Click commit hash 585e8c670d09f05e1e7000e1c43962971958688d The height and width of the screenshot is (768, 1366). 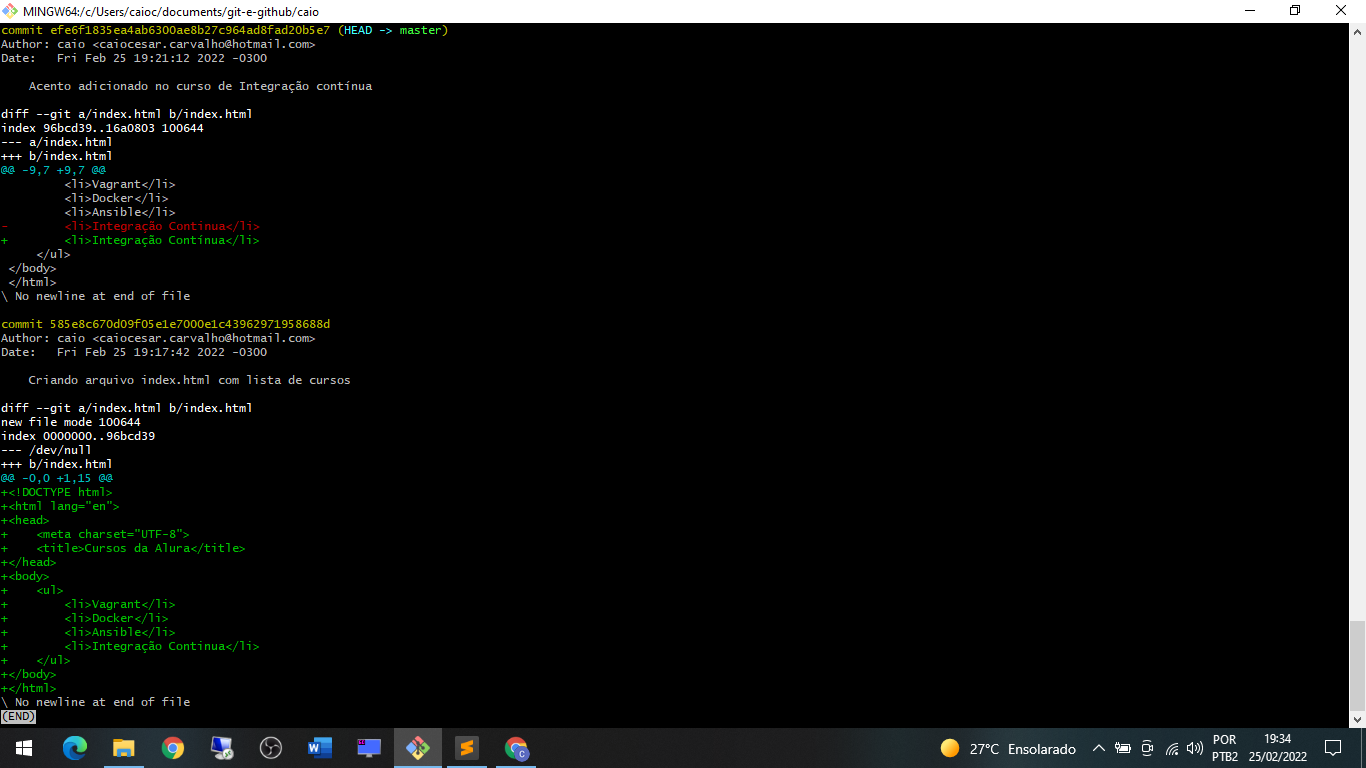(x=190, y=324)
